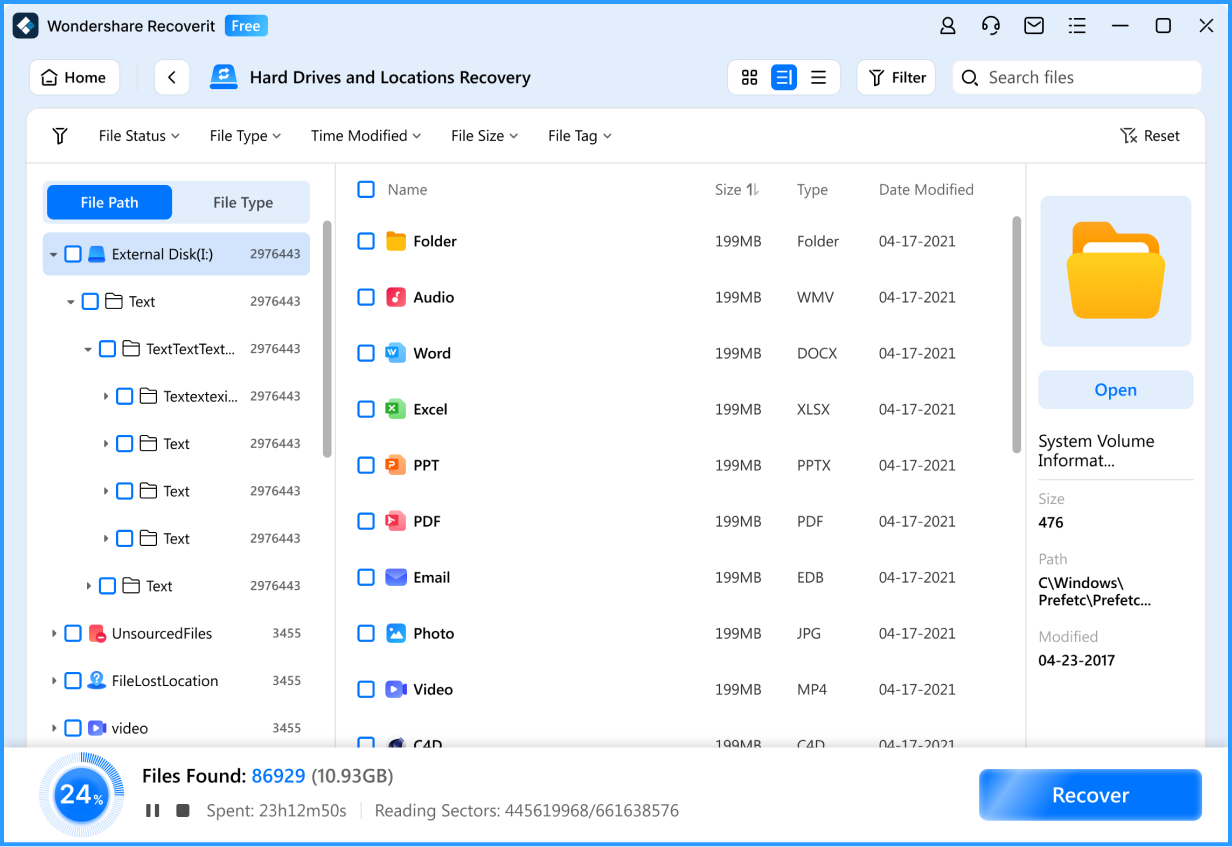
Task: Check the Word row checkbox
Action: [x=366, y=353]
